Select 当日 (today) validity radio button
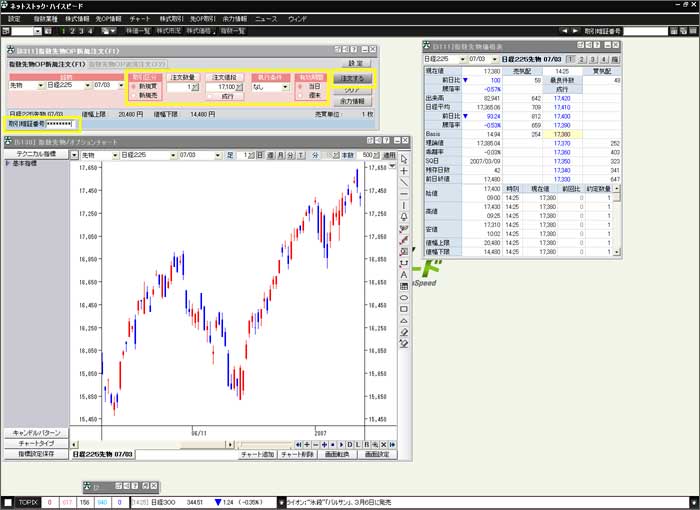The image size is (700, 510). (300, 87)
